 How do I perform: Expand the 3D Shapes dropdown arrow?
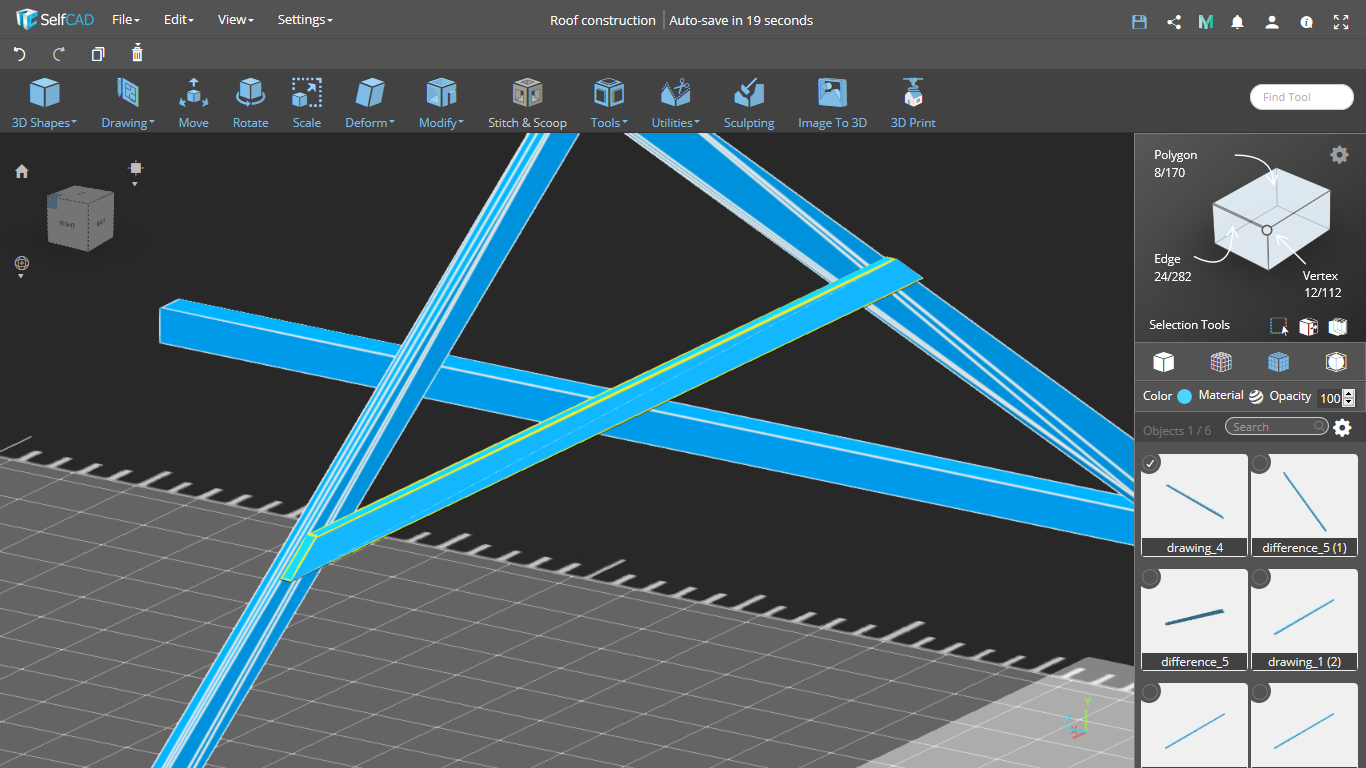[75, 123]
